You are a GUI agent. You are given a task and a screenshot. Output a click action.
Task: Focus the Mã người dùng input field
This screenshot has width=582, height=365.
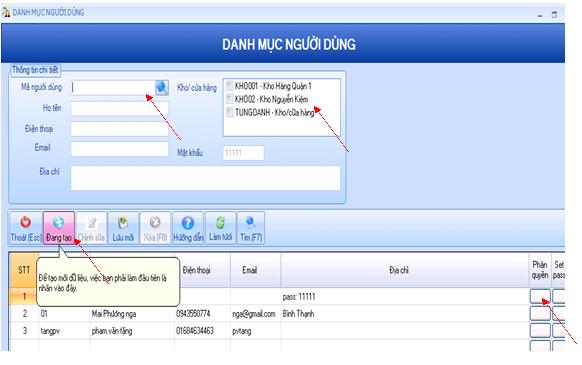coord(113,88)
